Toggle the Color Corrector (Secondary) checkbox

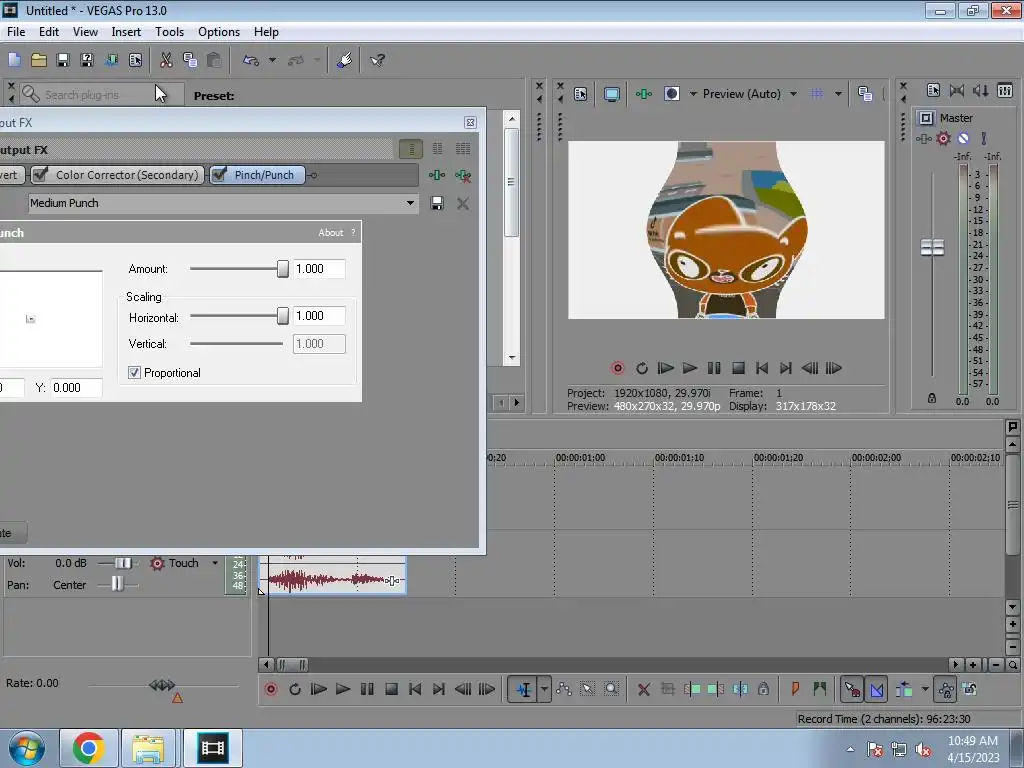coord(40,174)
